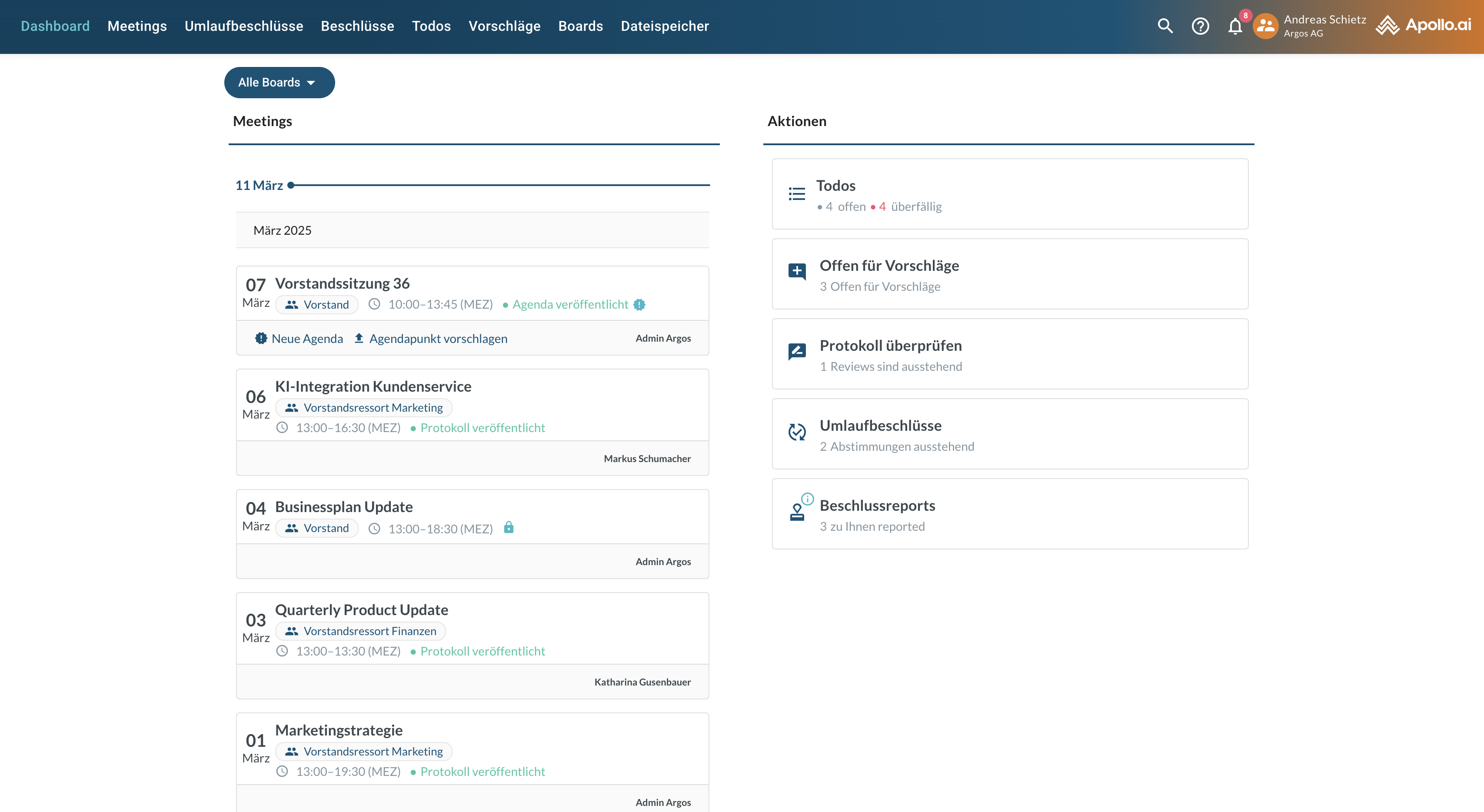Click the Andreas Schietz user avatar
Image resolution: width=1484 pixels, height=812 pixels.
[1265, 26]
